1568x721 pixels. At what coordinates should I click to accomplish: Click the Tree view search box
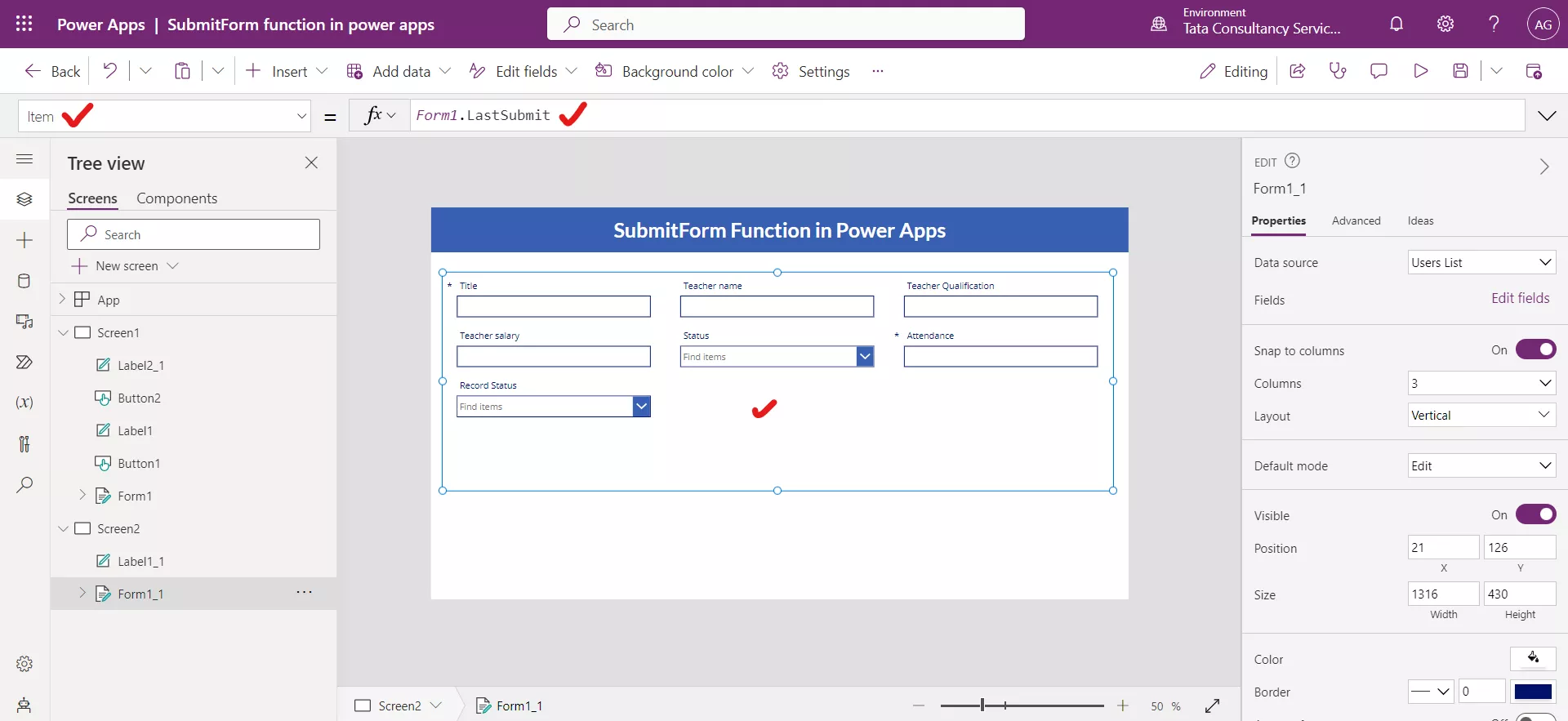(x=194, y=234)
